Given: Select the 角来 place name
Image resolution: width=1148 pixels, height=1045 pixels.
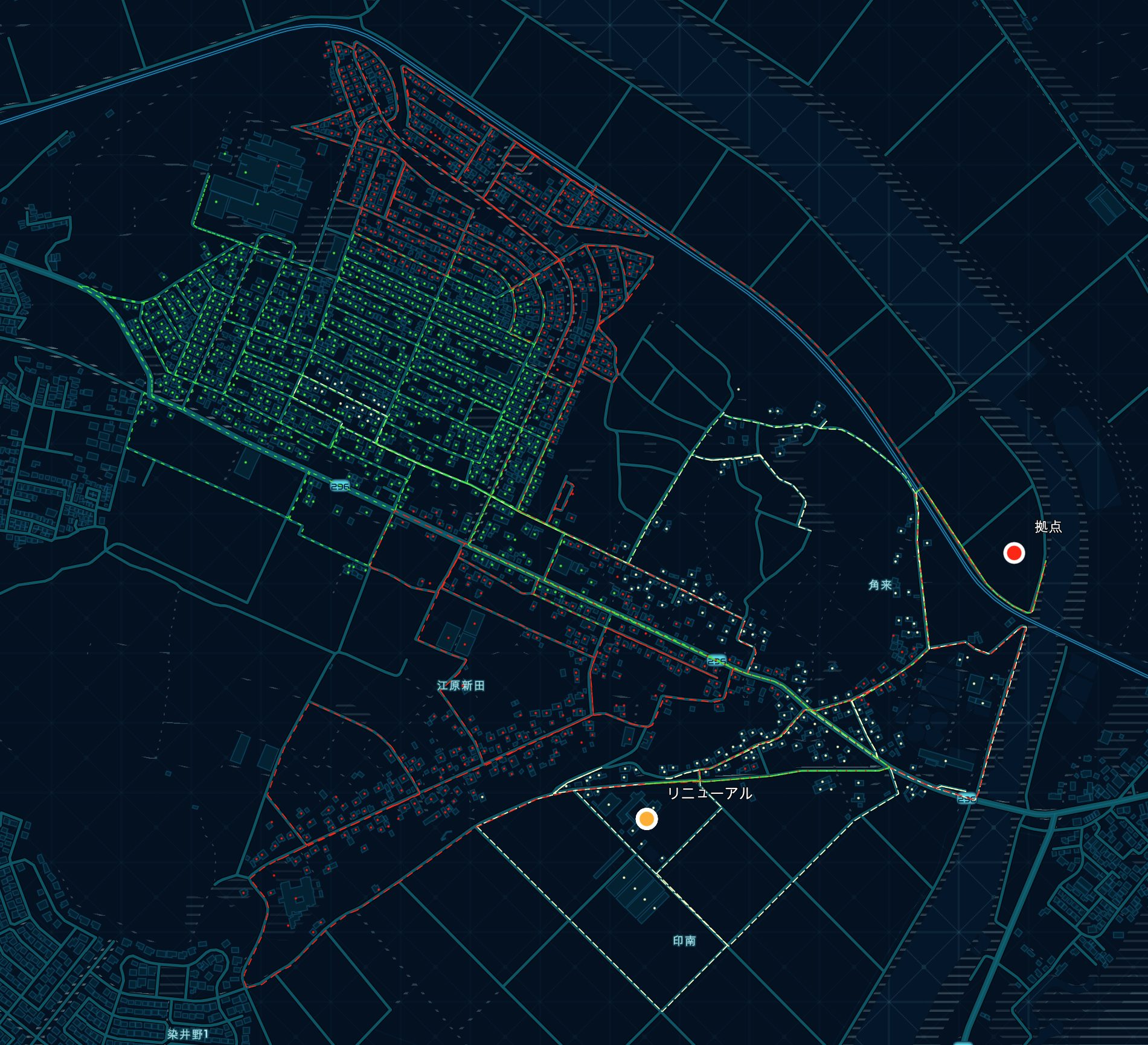Looking at the screenshot, I should (880, 584).
